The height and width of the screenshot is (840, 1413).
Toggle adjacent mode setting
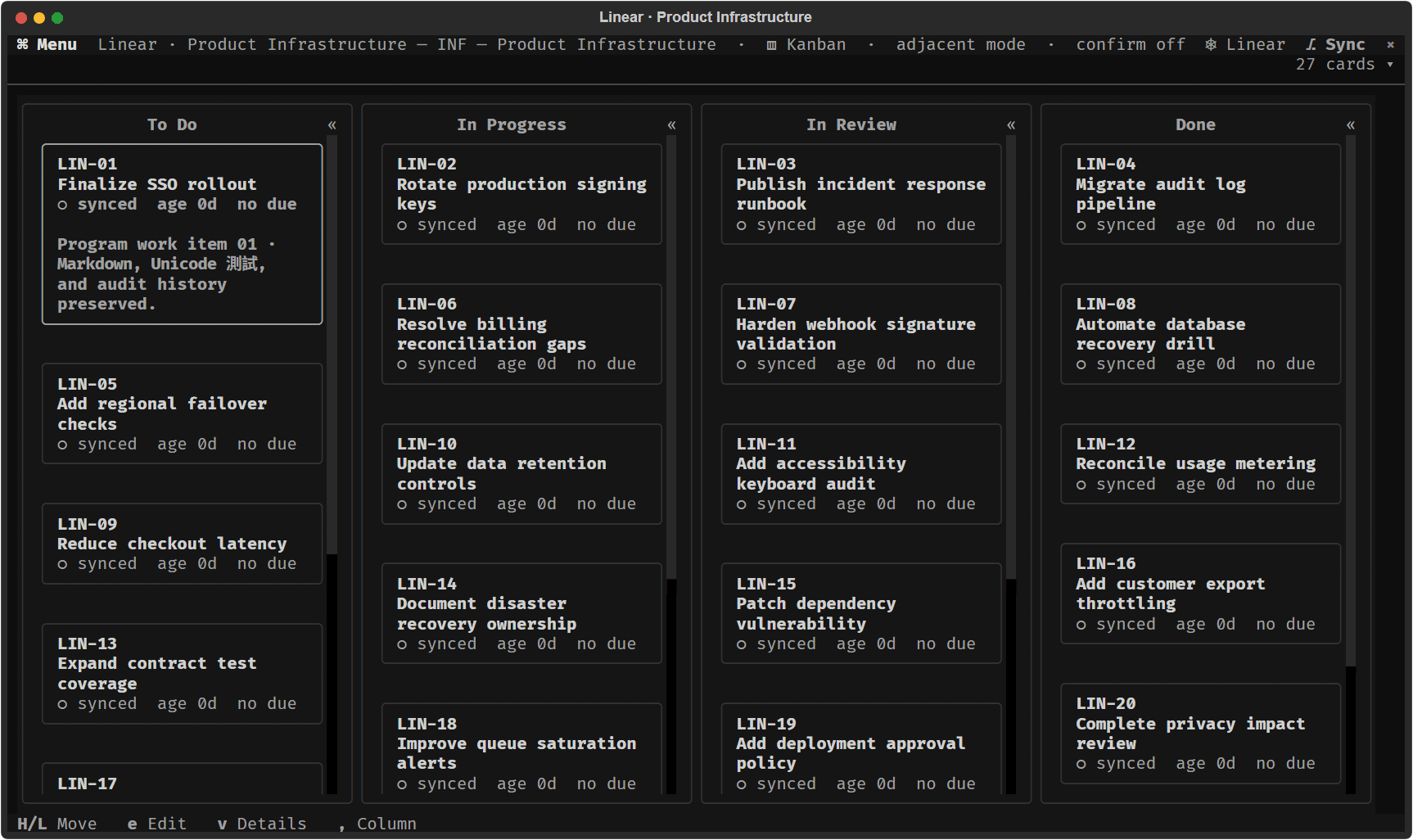[960, 44]
